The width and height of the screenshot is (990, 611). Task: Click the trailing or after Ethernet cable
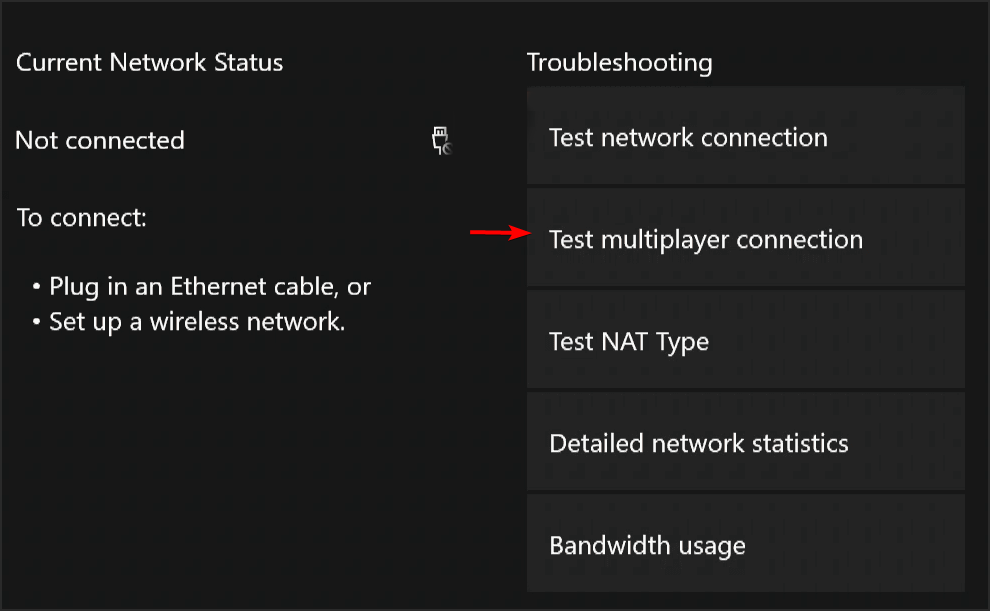tap(359, 288)
